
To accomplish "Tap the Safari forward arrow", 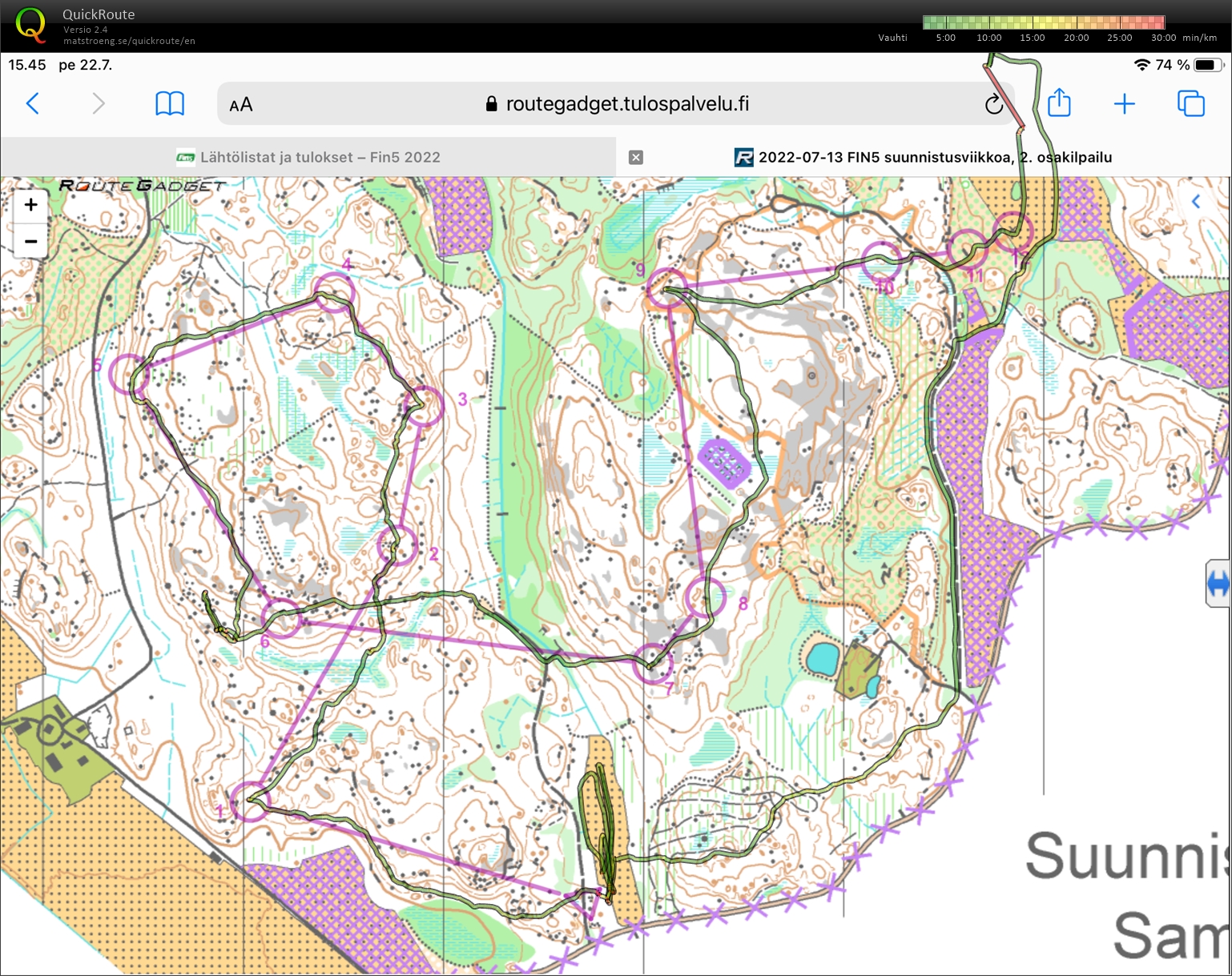I will pyautogui.click(x=98, y=103).
